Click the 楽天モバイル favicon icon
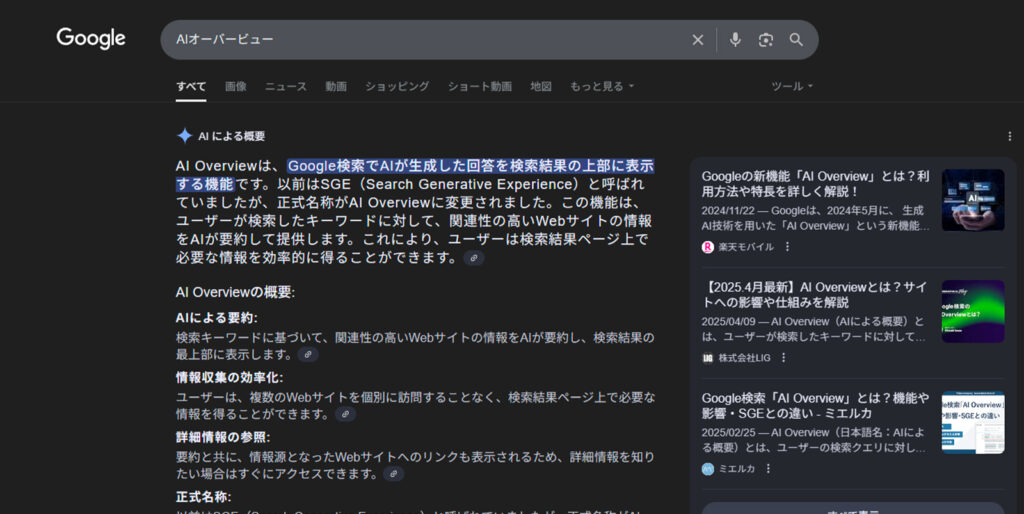 pyautogui.click(x=708, y=247)
